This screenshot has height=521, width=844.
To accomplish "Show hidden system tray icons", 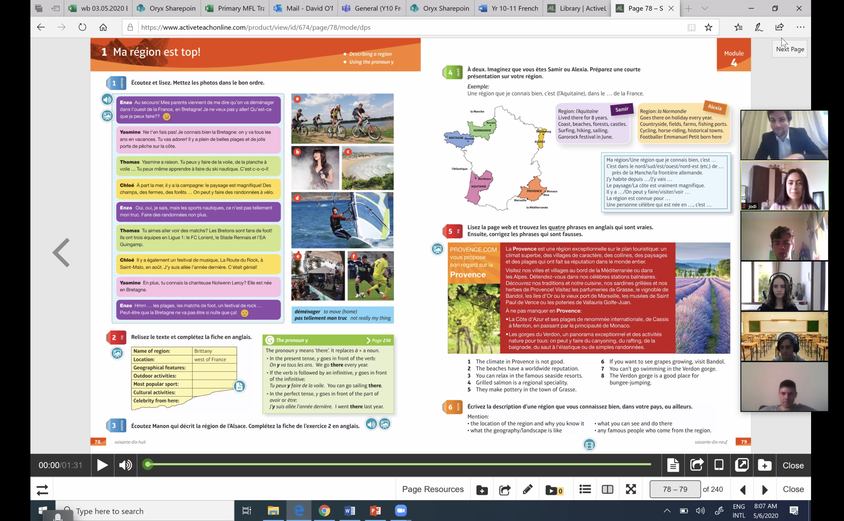I will click(x=667, y=511).
